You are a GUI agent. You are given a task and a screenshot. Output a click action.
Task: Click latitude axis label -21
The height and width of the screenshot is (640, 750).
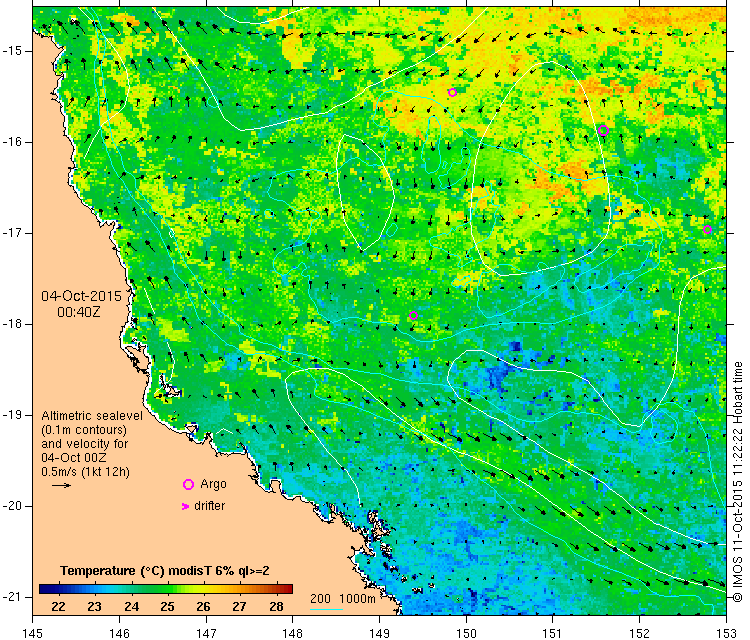click(13, 597)
